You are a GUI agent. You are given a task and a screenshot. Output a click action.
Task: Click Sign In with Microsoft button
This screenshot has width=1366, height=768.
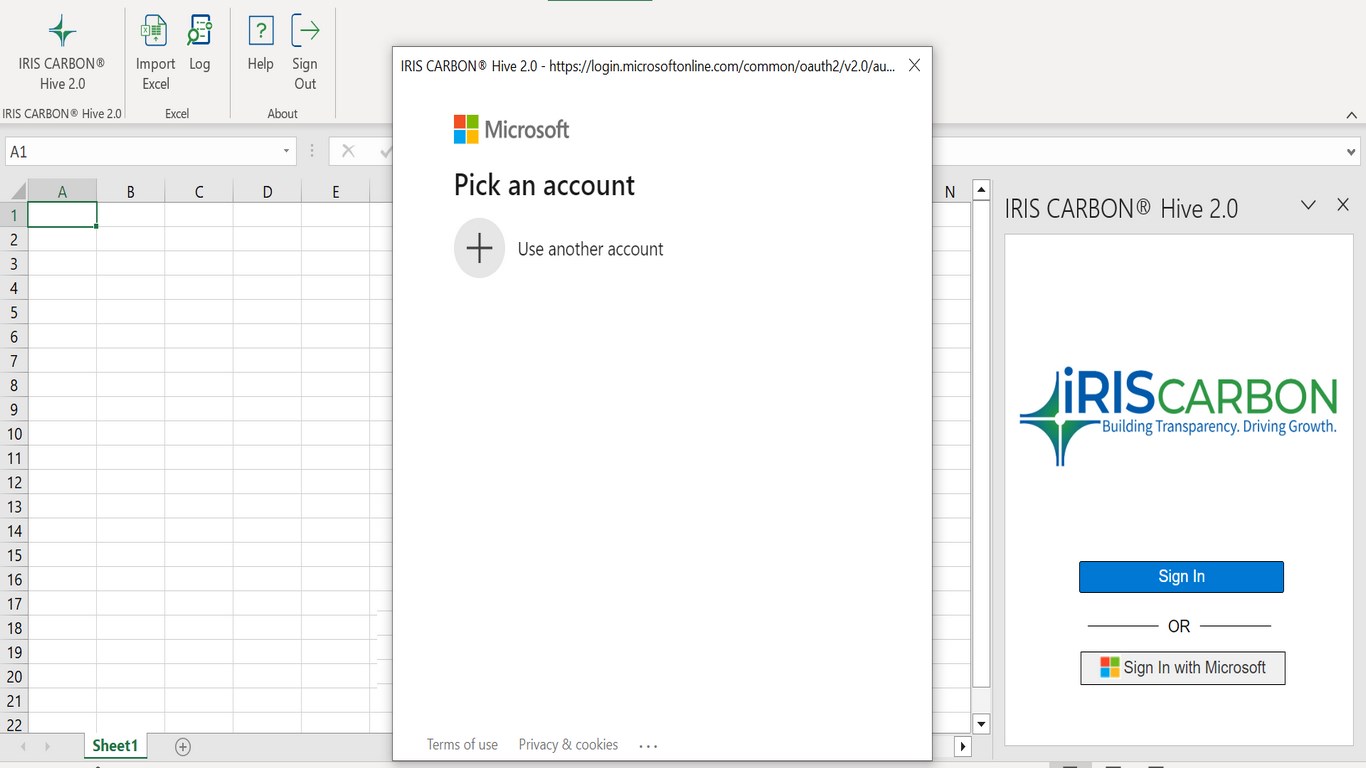1182,668
